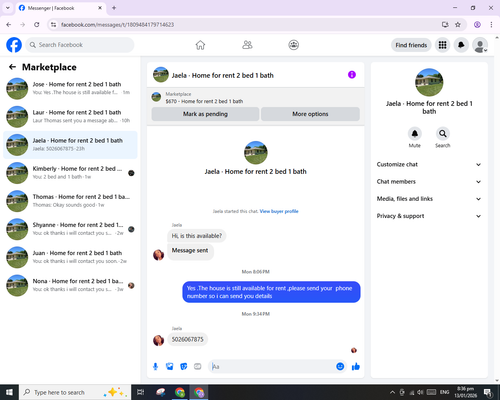Open the Home feed icon
The image size is (500, 400).
pyautogui.click(x=200, y=45)
